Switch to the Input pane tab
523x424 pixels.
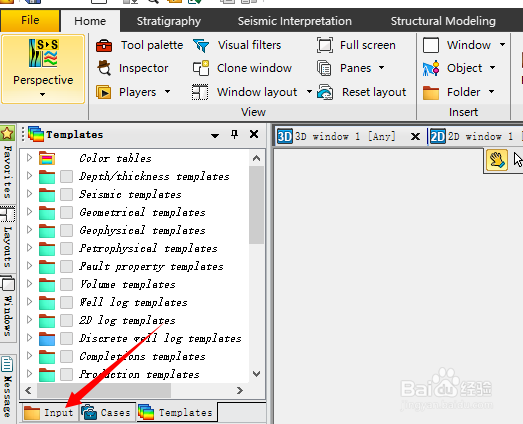[49, 413]
